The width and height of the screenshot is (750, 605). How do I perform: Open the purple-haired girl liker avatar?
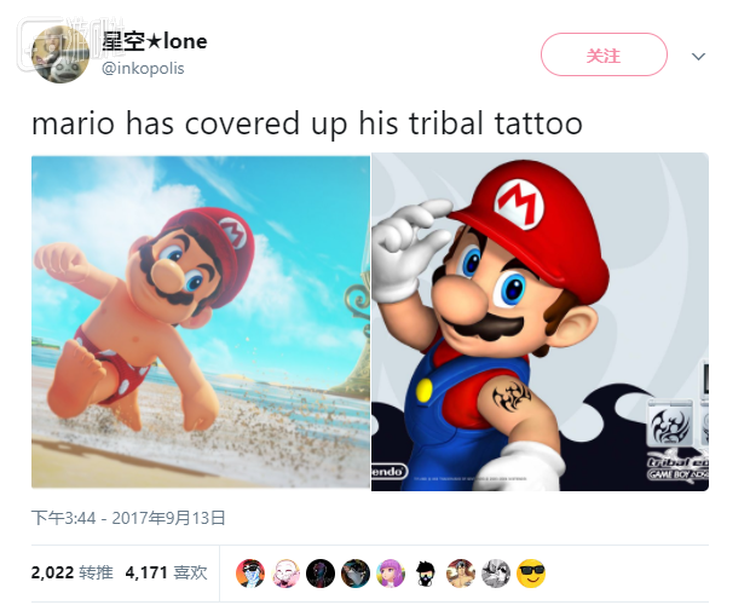coord(391,573)
